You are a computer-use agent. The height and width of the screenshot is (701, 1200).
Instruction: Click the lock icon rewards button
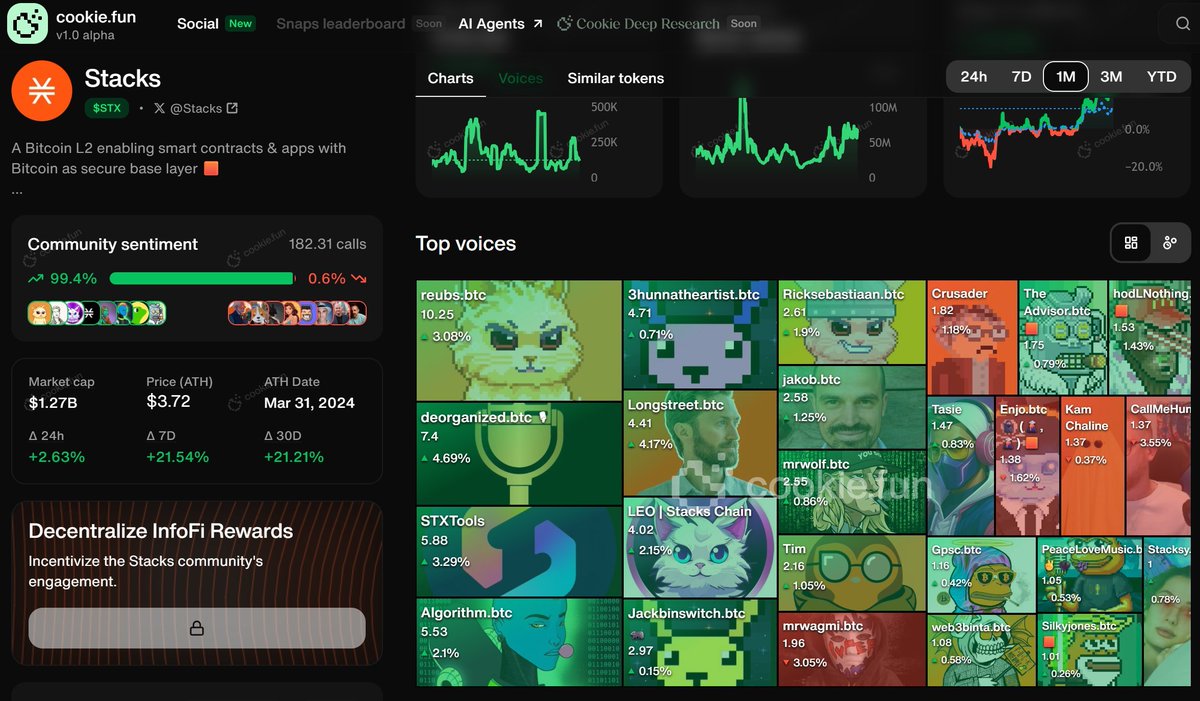click(197, 628)
